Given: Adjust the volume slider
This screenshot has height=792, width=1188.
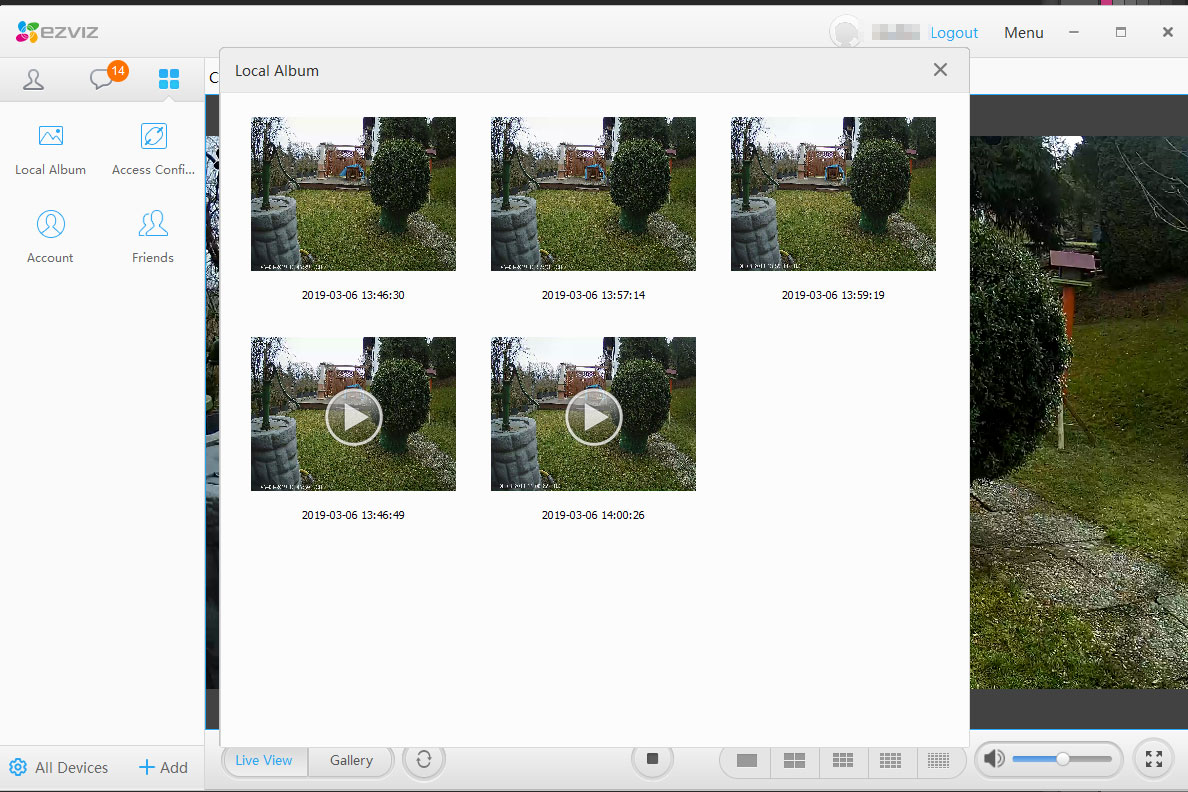Looking at the screenshot, I should click(x=1062, y=759).
